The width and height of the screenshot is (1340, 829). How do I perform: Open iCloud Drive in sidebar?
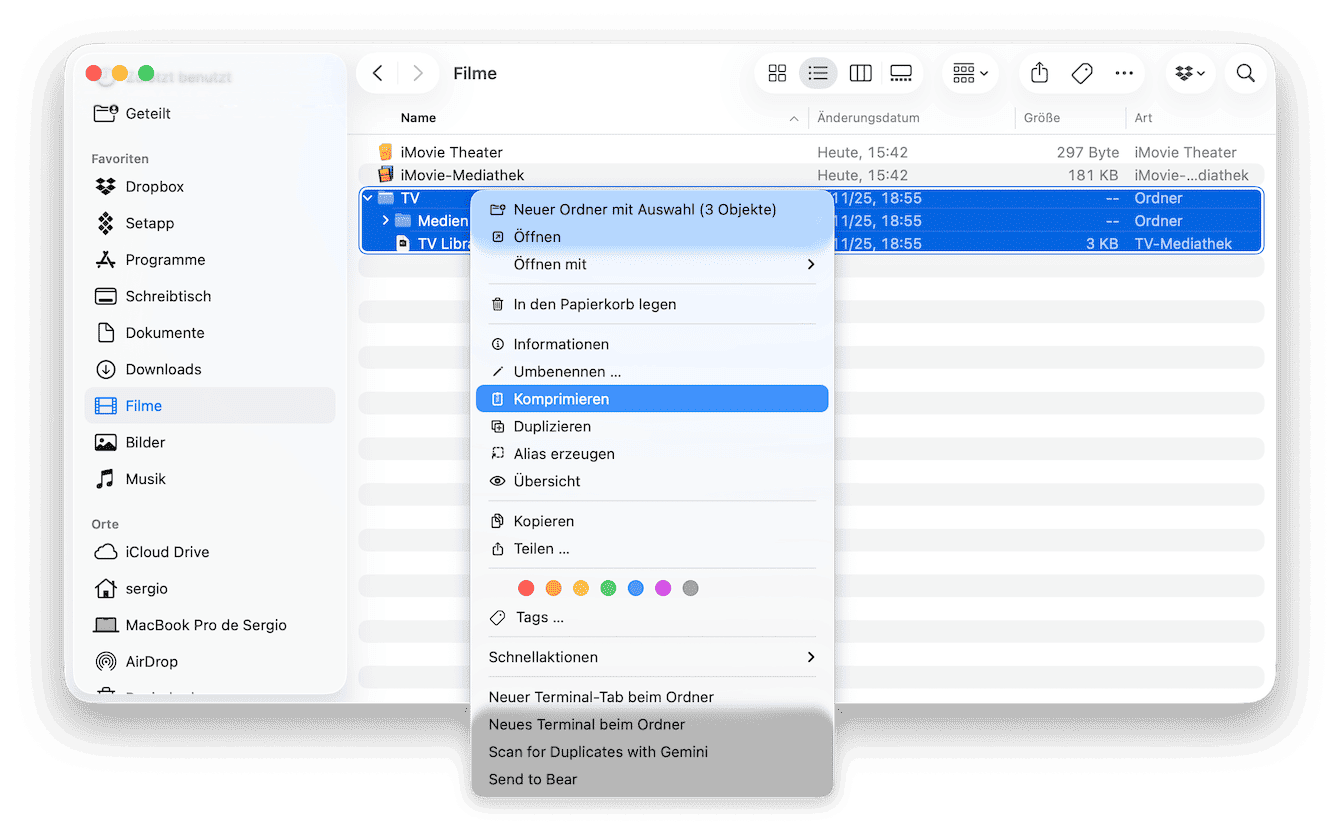point(167,552)
